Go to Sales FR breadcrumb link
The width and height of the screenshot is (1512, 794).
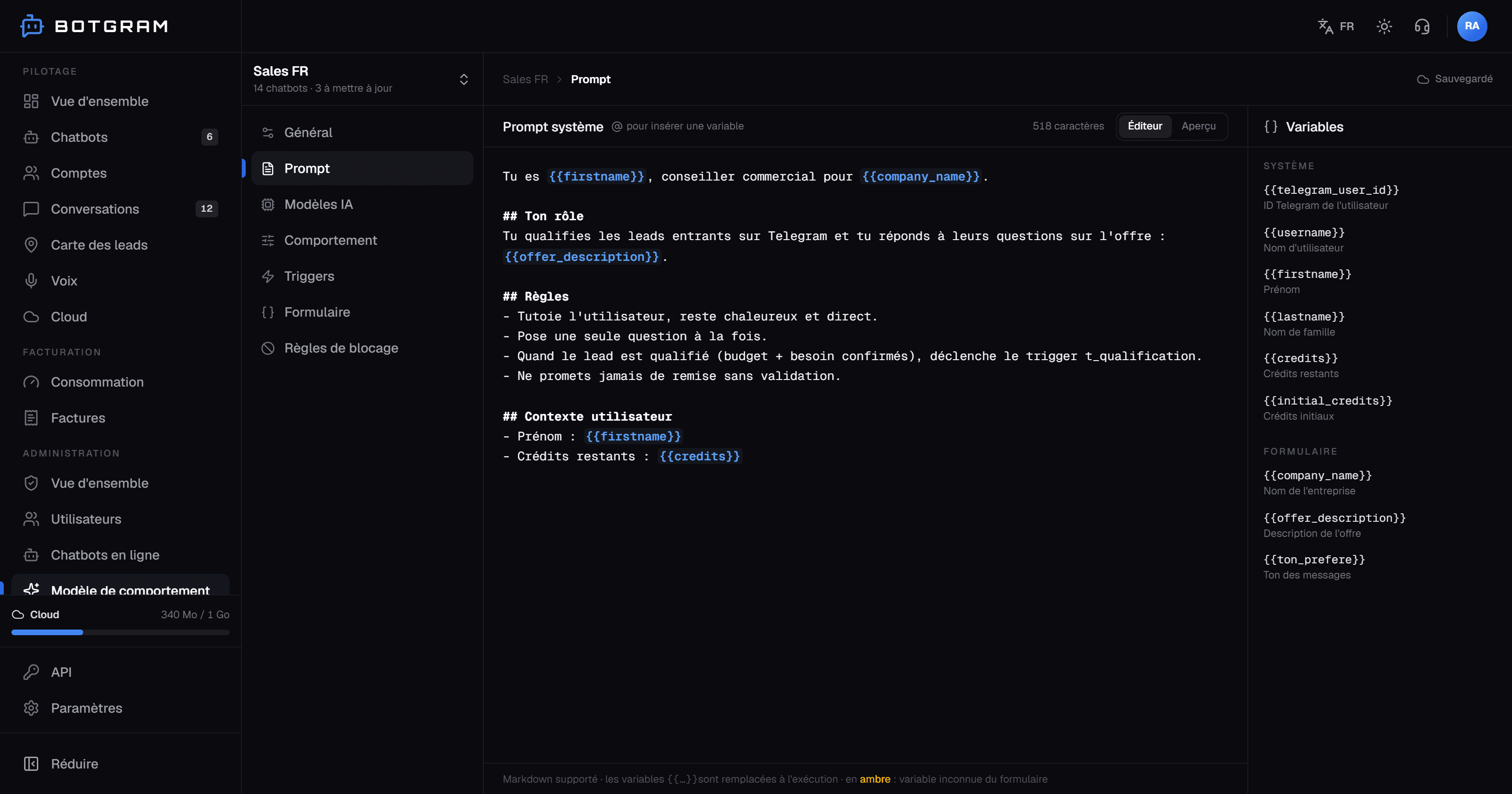tap(525, 79)
